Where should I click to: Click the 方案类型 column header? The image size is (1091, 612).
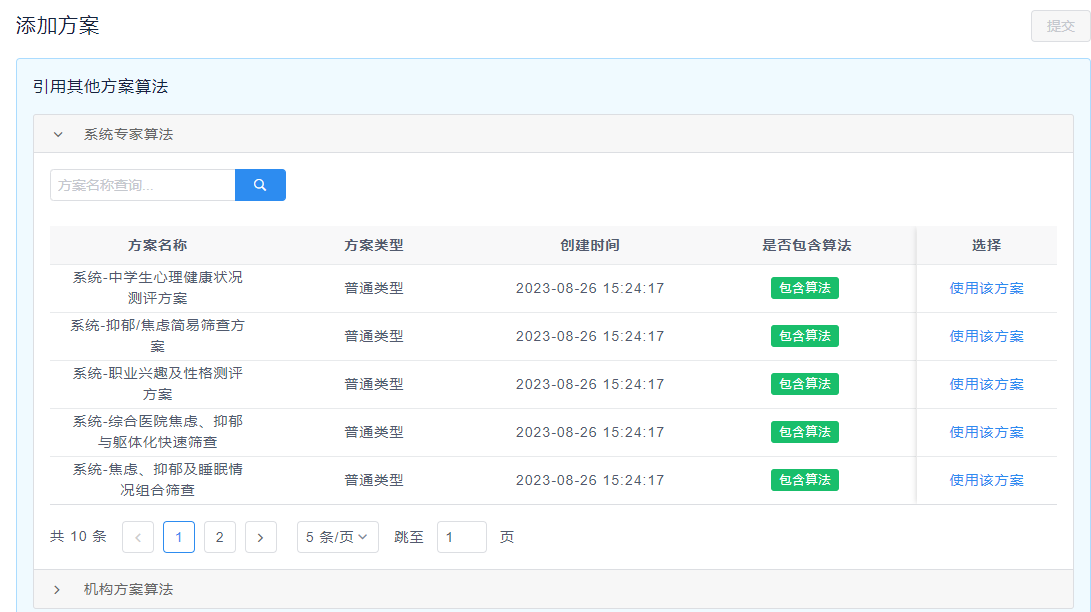click(374, 245)
